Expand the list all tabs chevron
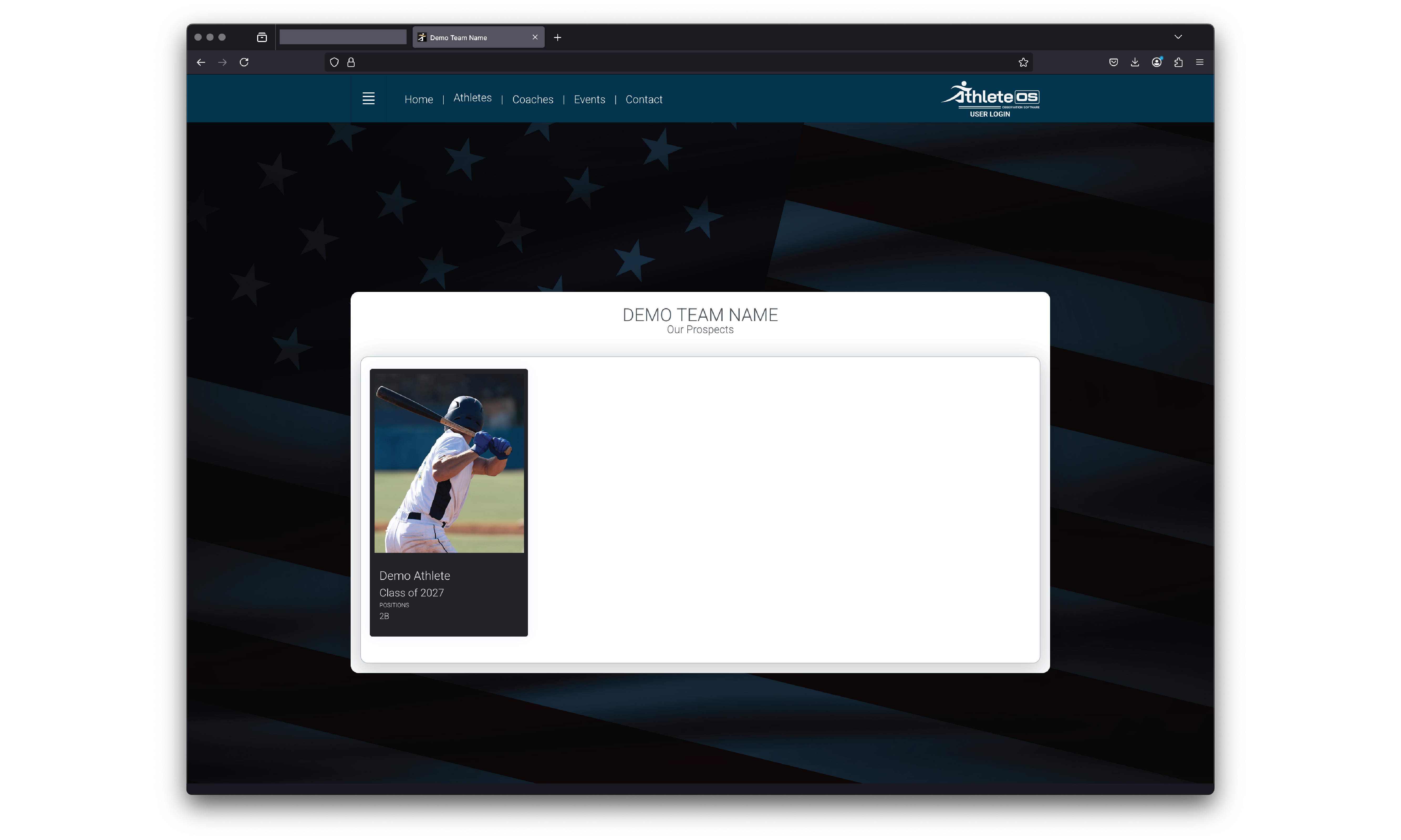The height and width of the screenshot is (840, 1401). click(1179, 37)
